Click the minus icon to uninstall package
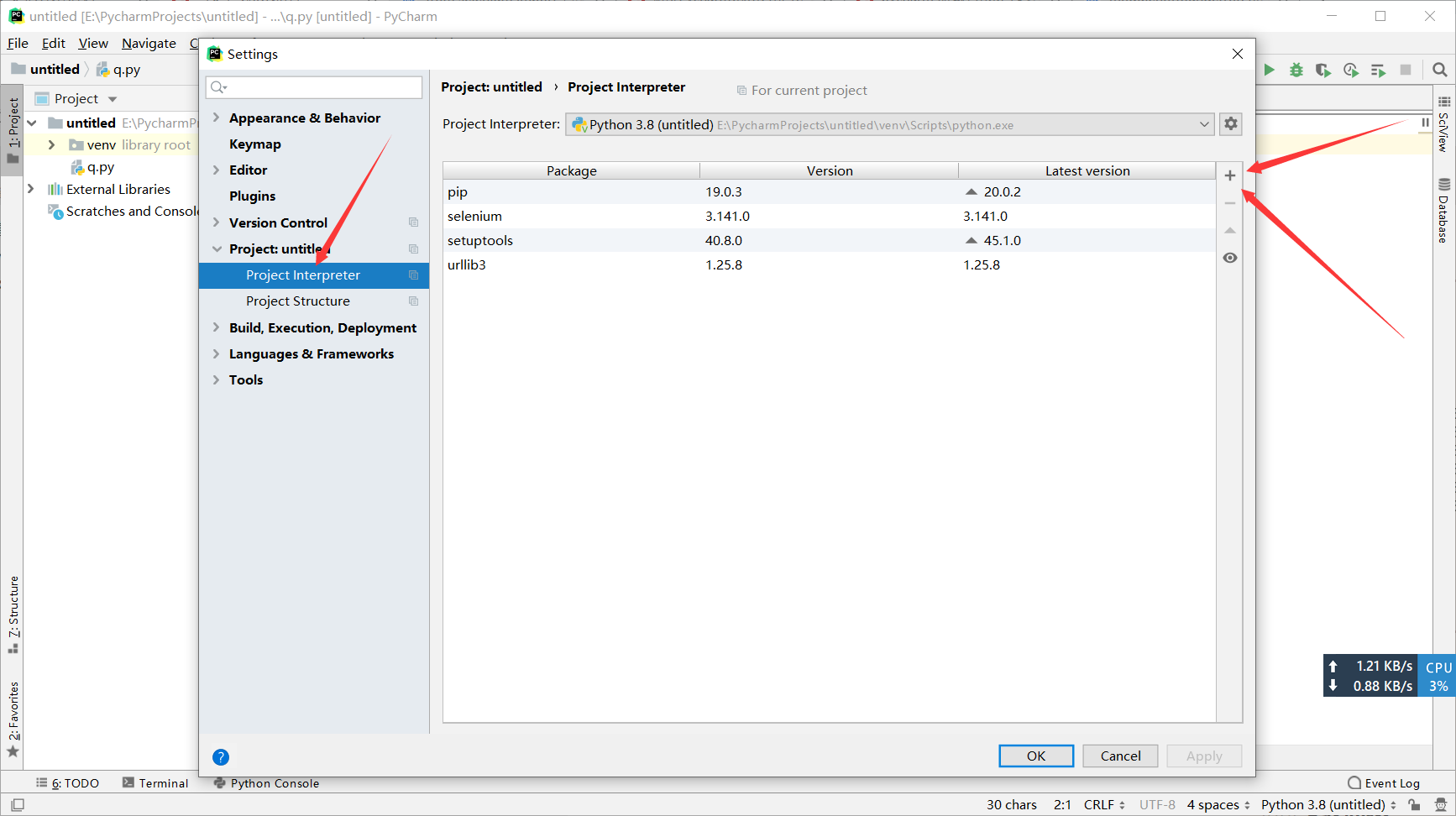The width and height of the screenshot is (1456, 816). 1230,203
